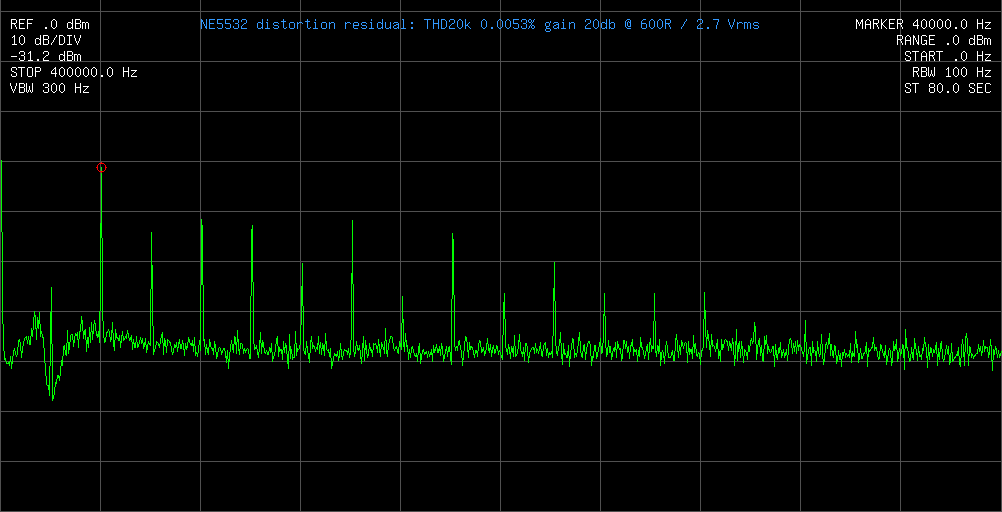Select the RANGE .0 dBm label
The height and width of the screenshot is (512, 1002).
pos(944,41)
